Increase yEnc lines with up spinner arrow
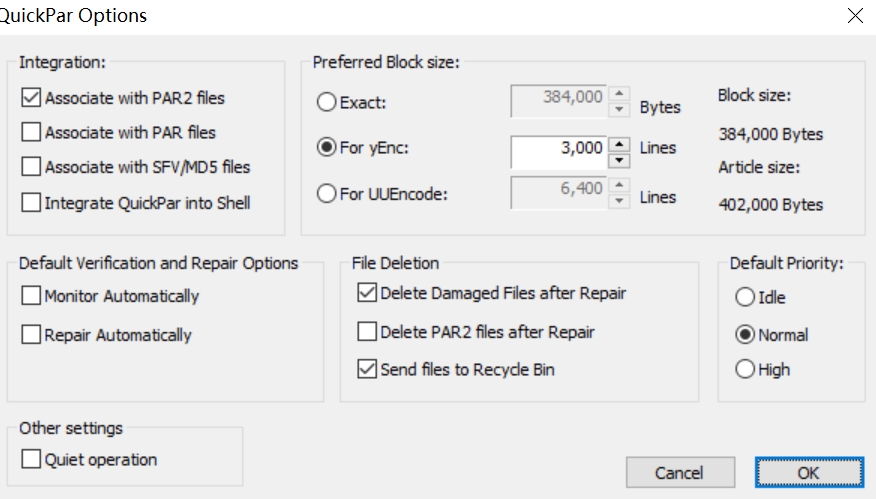 [618, 144]
